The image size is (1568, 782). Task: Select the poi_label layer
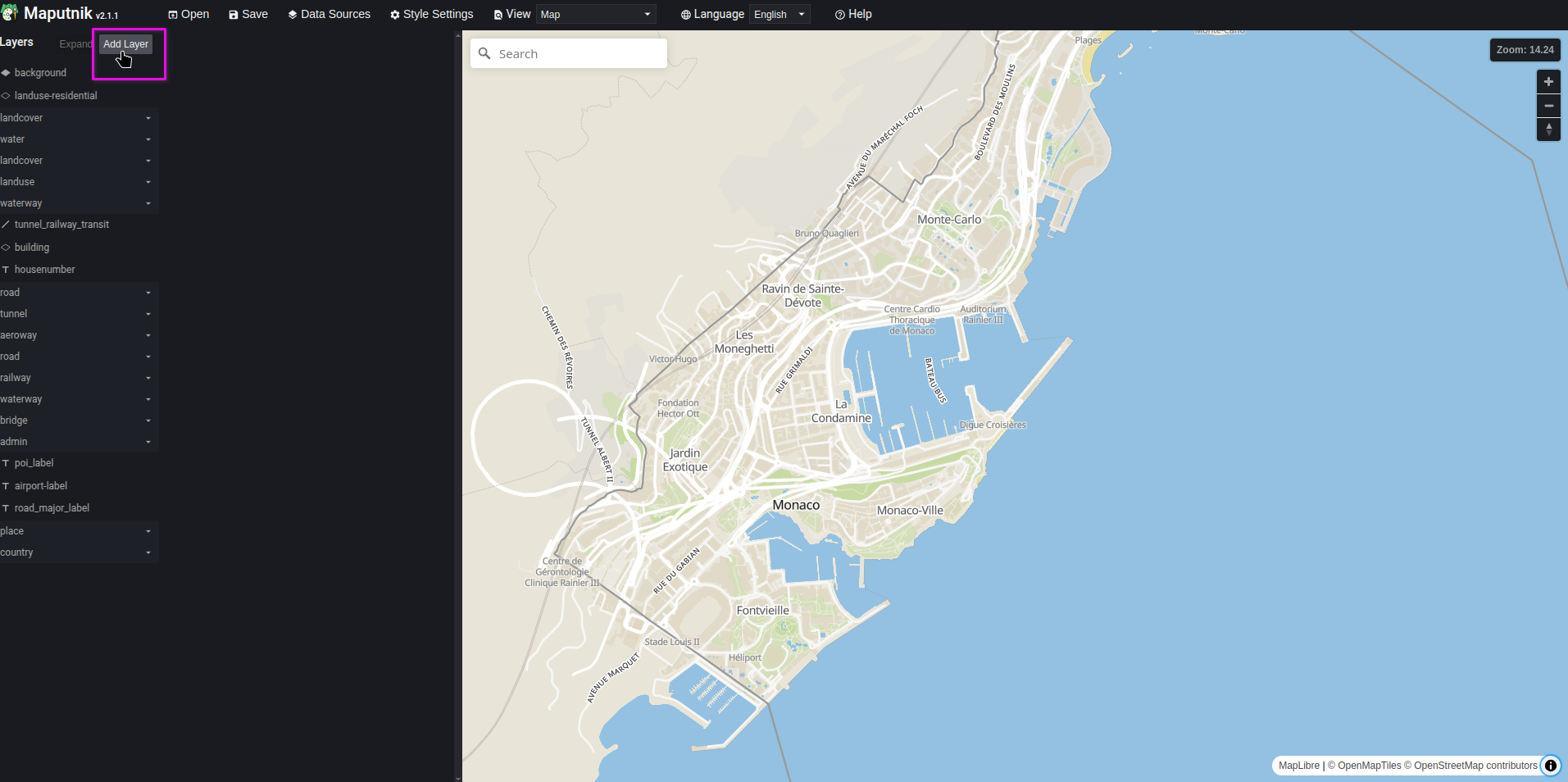point(34,463)
